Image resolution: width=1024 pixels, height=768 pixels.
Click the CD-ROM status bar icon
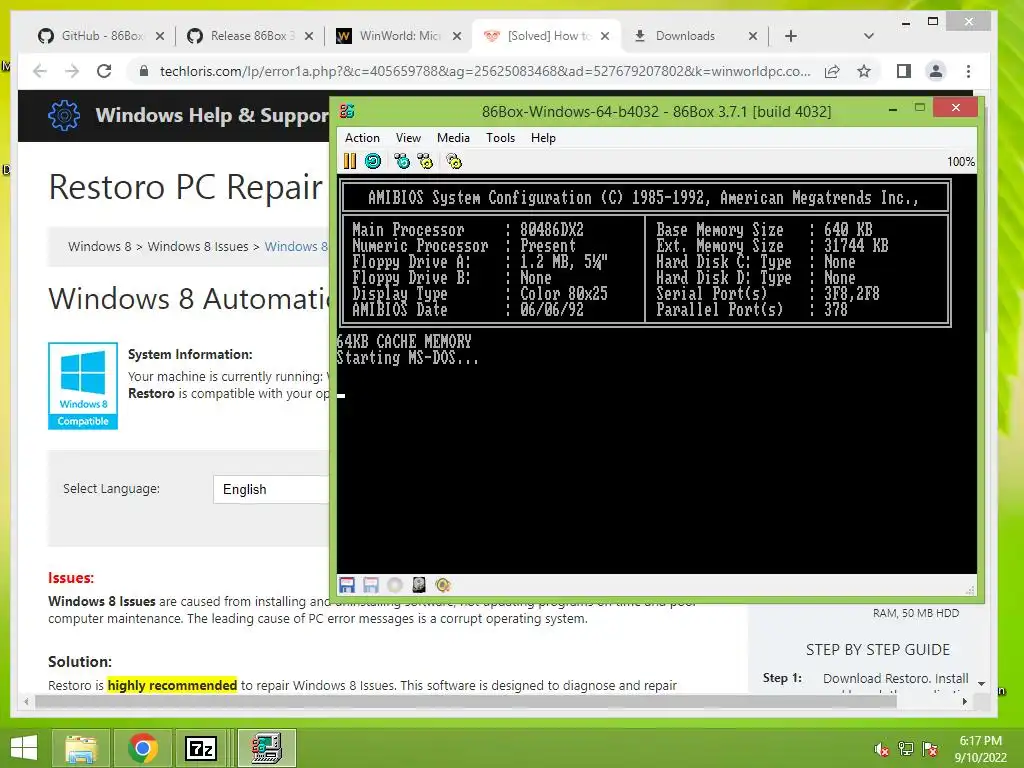pyautogui.click(x=395, y=585)
